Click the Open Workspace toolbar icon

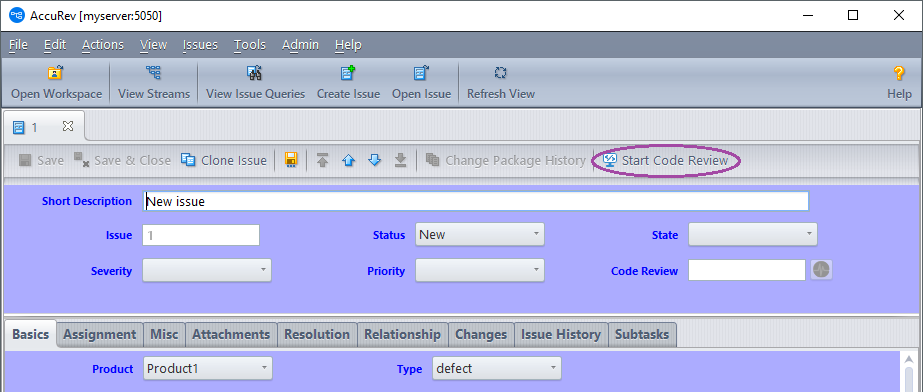[x=56, y=73]
